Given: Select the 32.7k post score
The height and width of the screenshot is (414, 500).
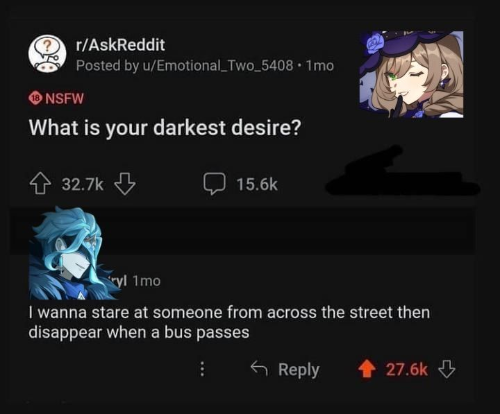Looking at the screenshot, I should pos(83,184).
